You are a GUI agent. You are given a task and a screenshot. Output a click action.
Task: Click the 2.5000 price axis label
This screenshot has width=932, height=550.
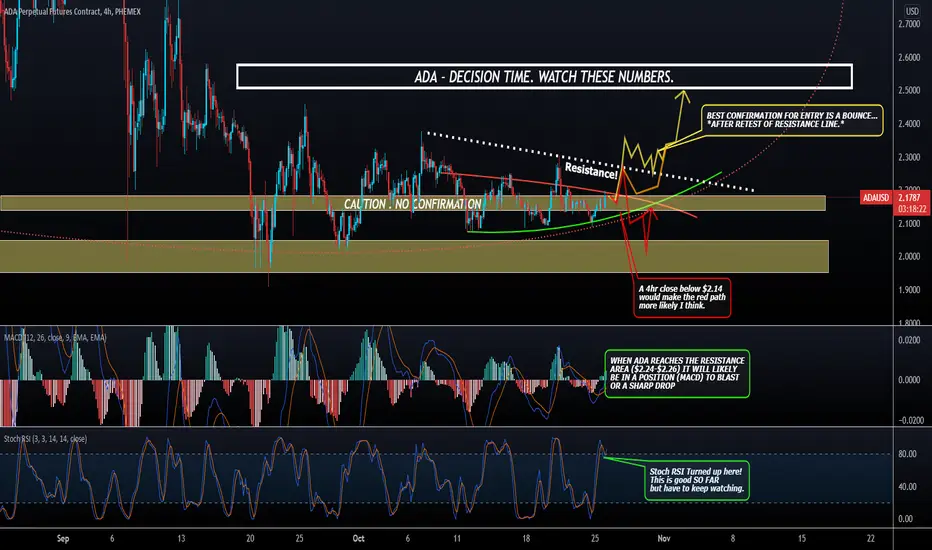909,90
